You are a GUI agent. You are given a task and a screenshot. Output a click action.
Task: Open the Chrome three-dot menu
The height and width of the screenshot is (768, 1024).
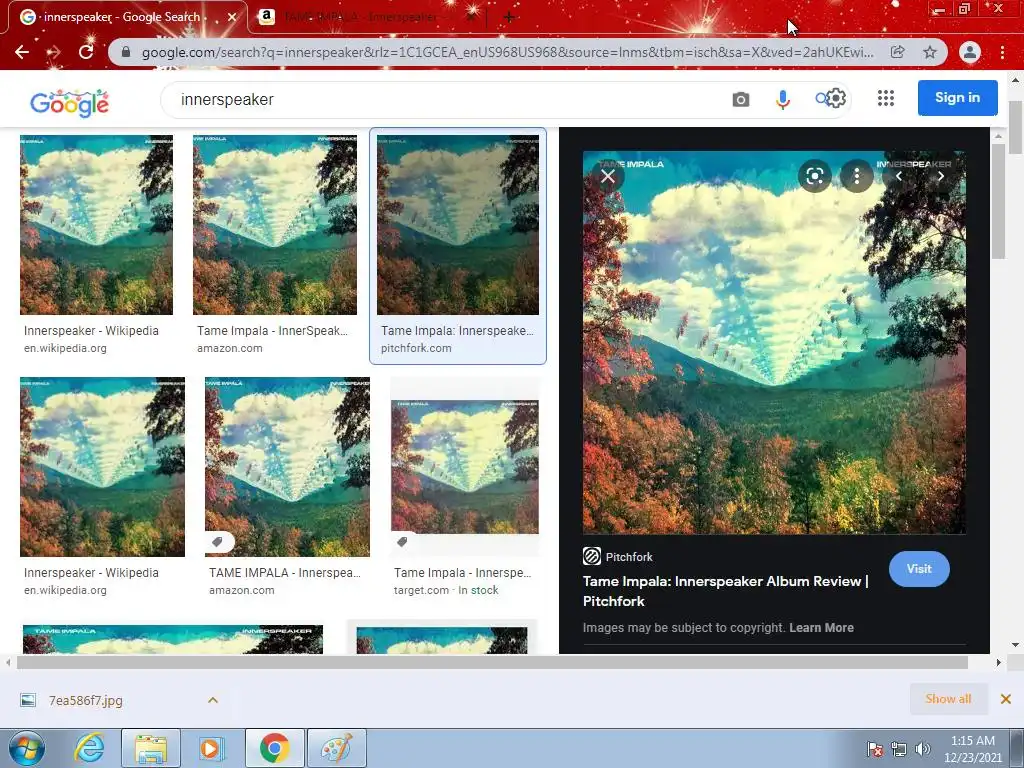click(x=1002, y=52)
